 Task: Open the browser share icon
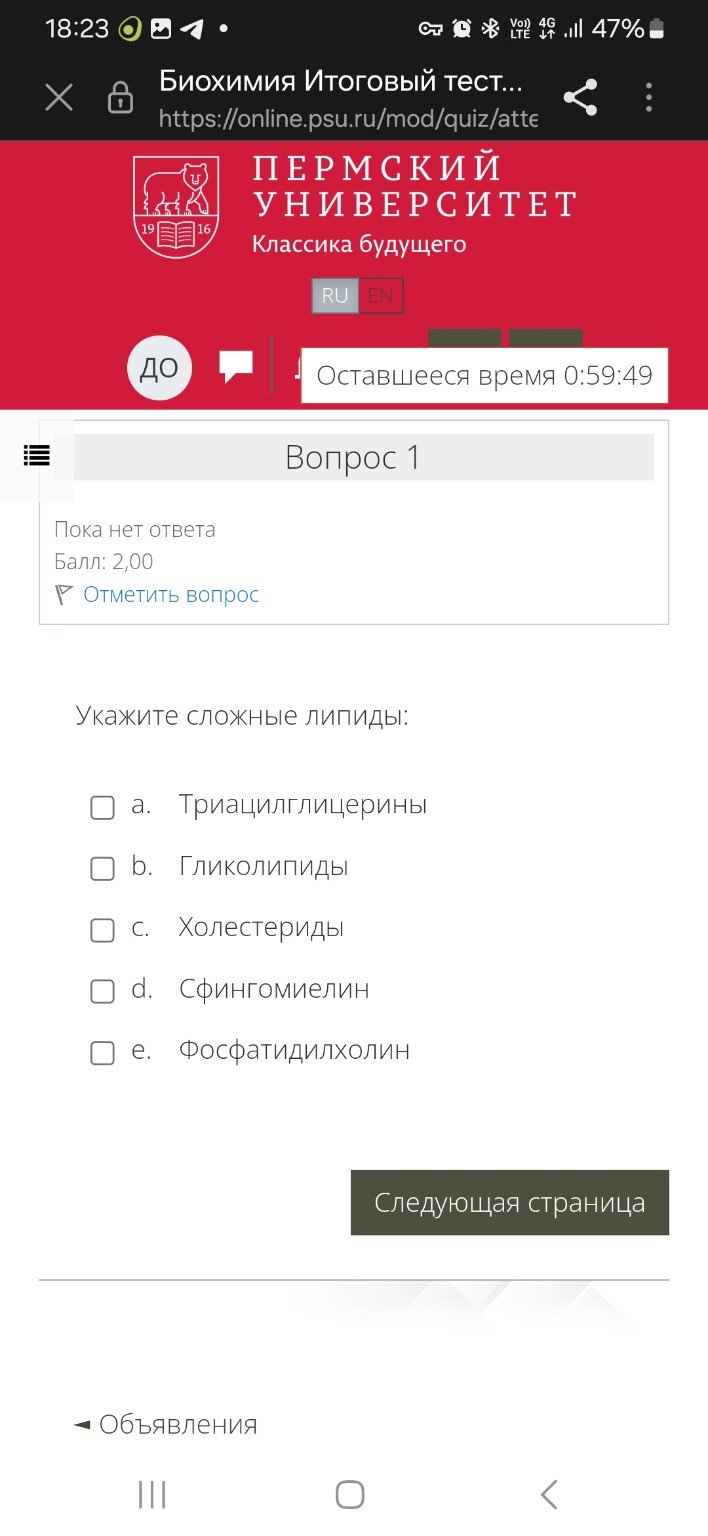click(580, 97)
